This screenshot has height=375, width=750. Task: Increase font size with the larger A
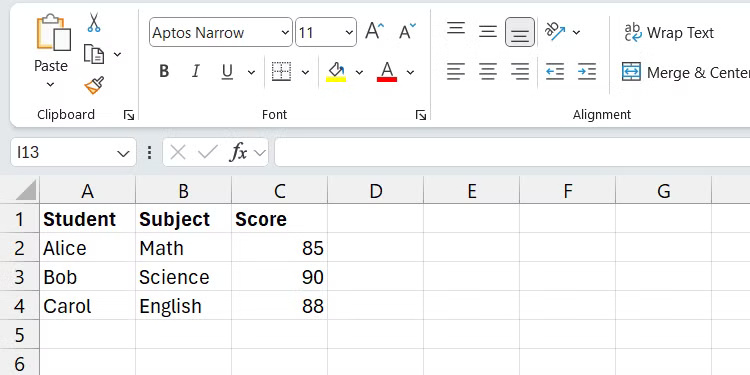point(375,32)
